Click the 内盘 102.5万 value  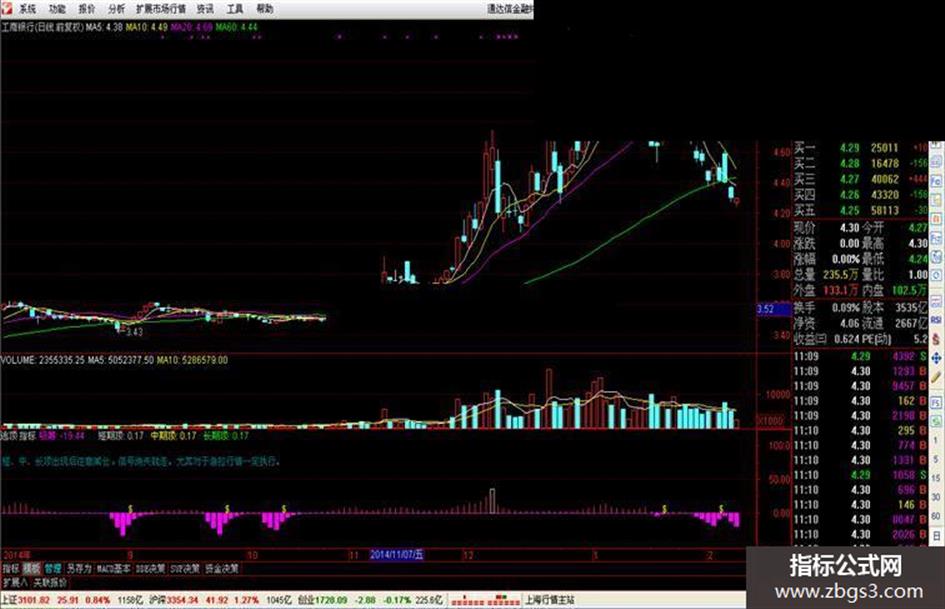tap(909, 290)
